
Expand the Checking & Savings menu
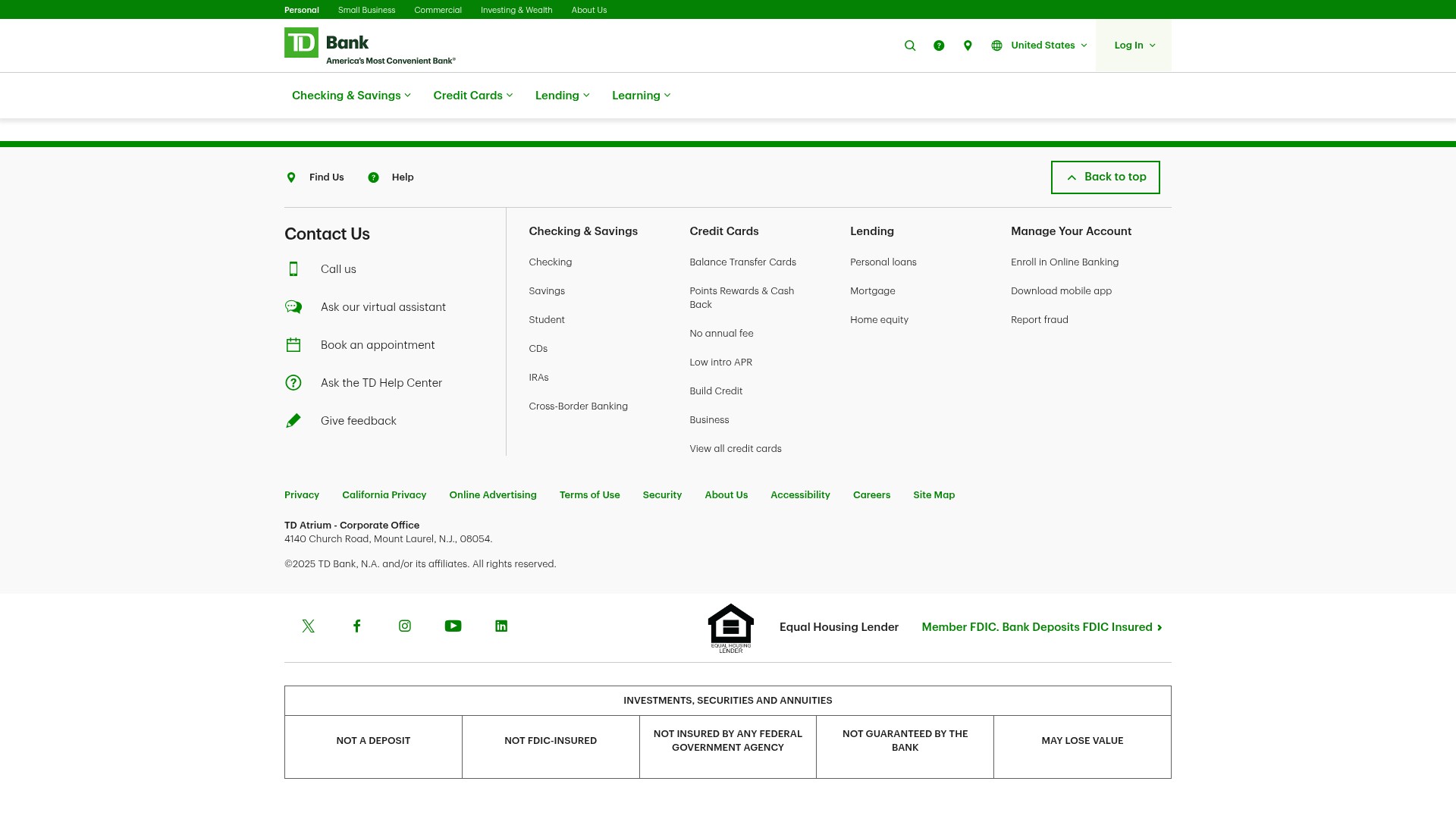tap(351, 96)
